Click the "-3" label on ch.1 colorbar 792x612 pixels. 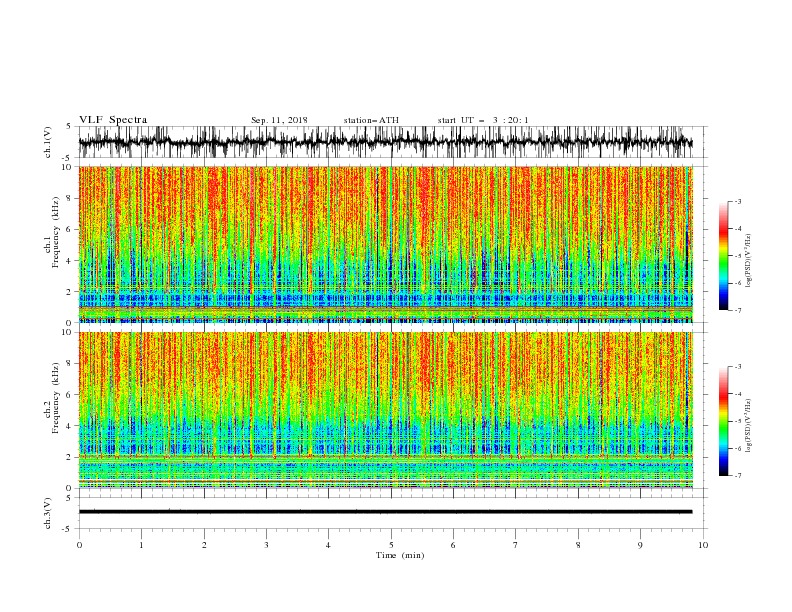pyautogui.click(x=738, y=201)
